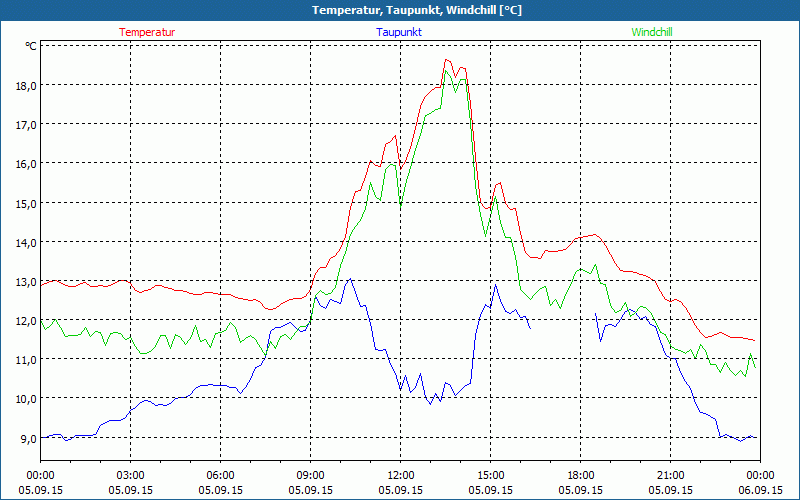This screenshot has height=500, width=800.
Task: Click the '06:00' time axis label
Action: click(220, 476)
